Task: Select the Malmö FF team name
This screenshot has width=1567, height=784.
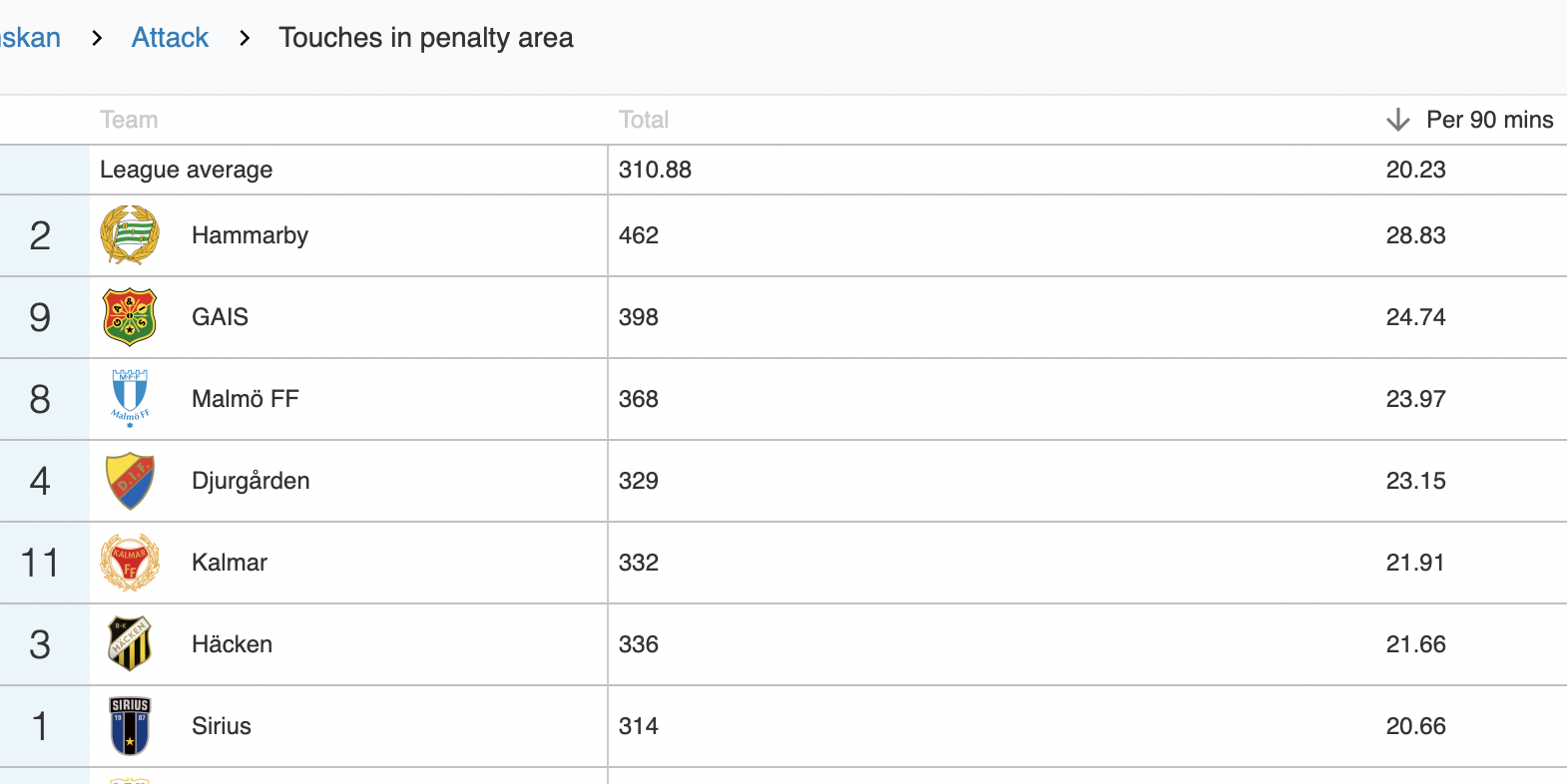Action: click(246, 399)
